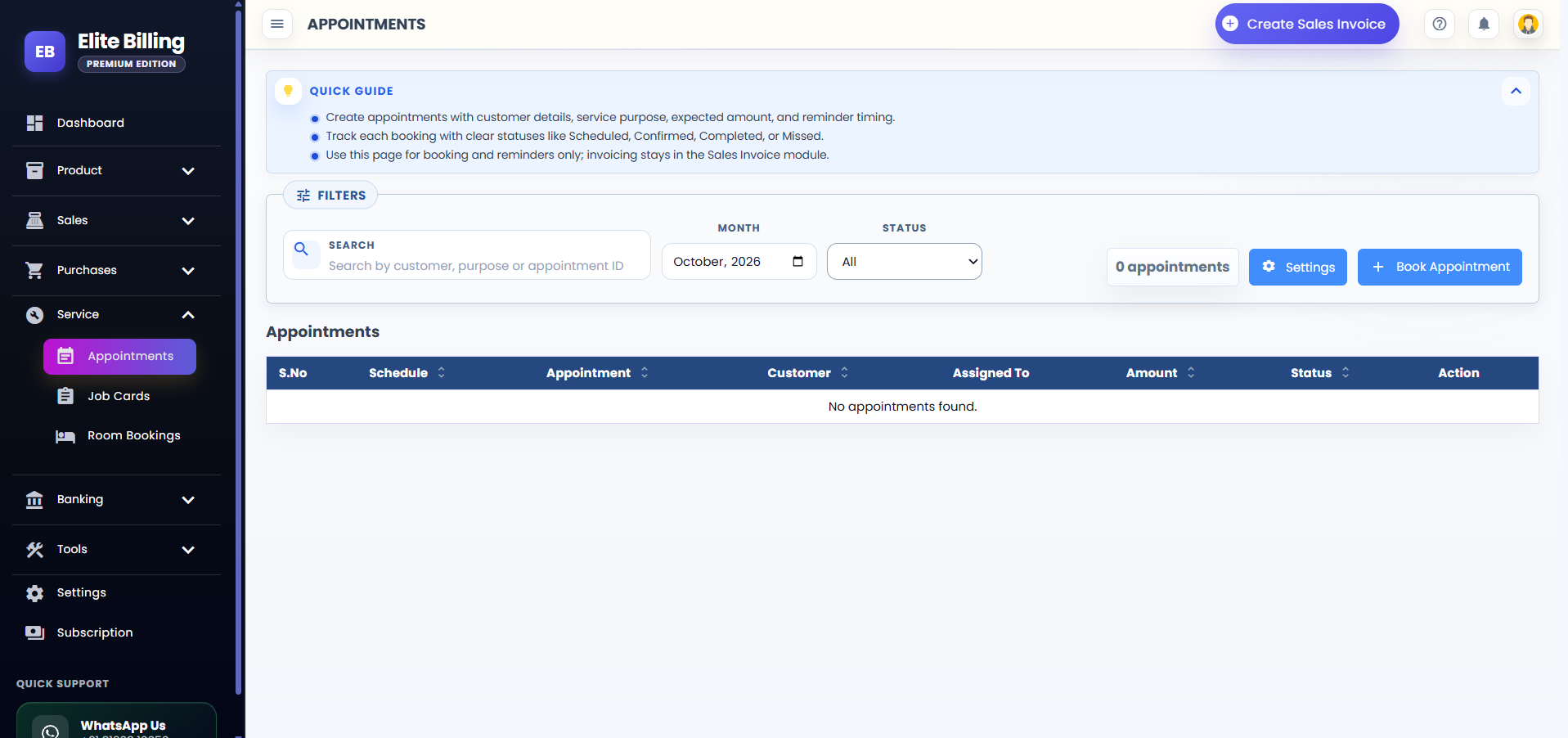Expand the Purchases menu chevron
This screenshot has height=738, width=1568.
[188, 271]
